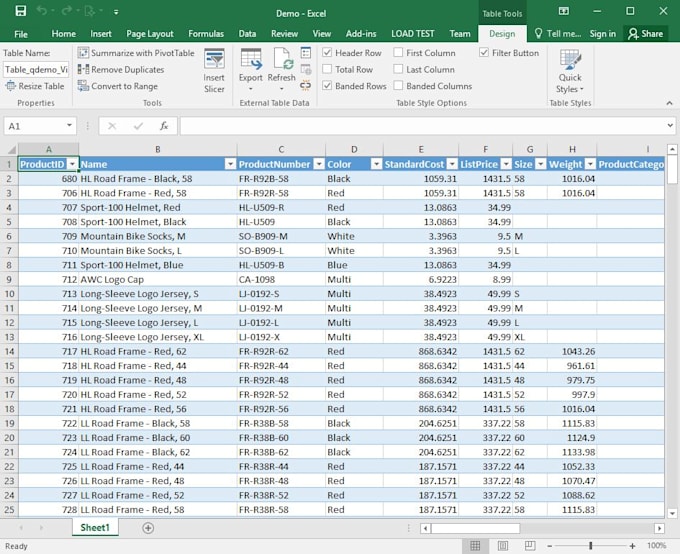The width and height of the screenshot is (680, 554).
Task: Click the Save icon in title bar
Action: (20, 11)
